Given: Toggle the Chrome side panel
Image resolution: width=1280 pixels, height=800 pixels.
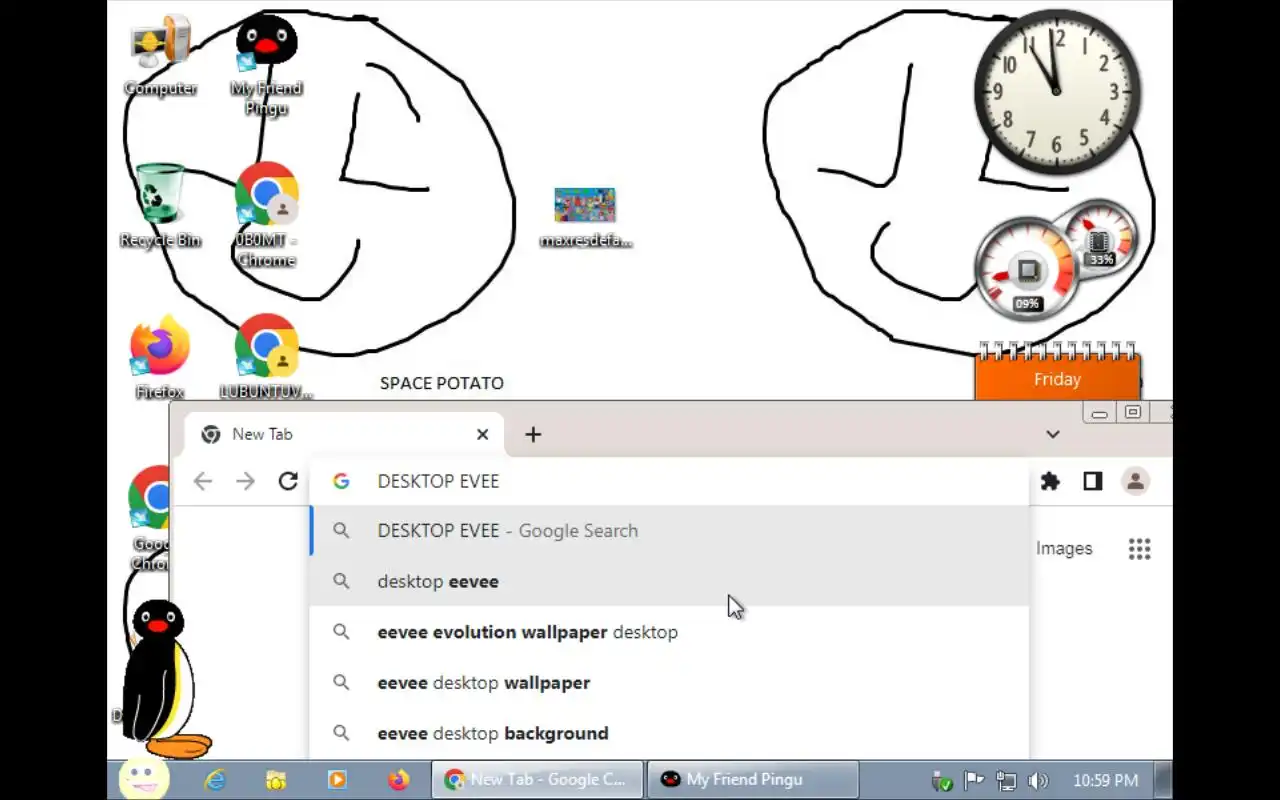Looking at the screenshot, I should [x=1092, y=481].
